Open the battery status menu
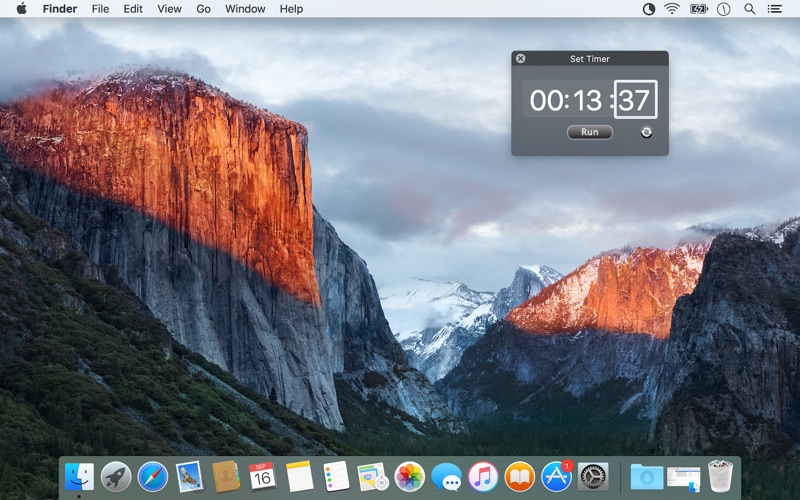800x500 pixels. 698,9
